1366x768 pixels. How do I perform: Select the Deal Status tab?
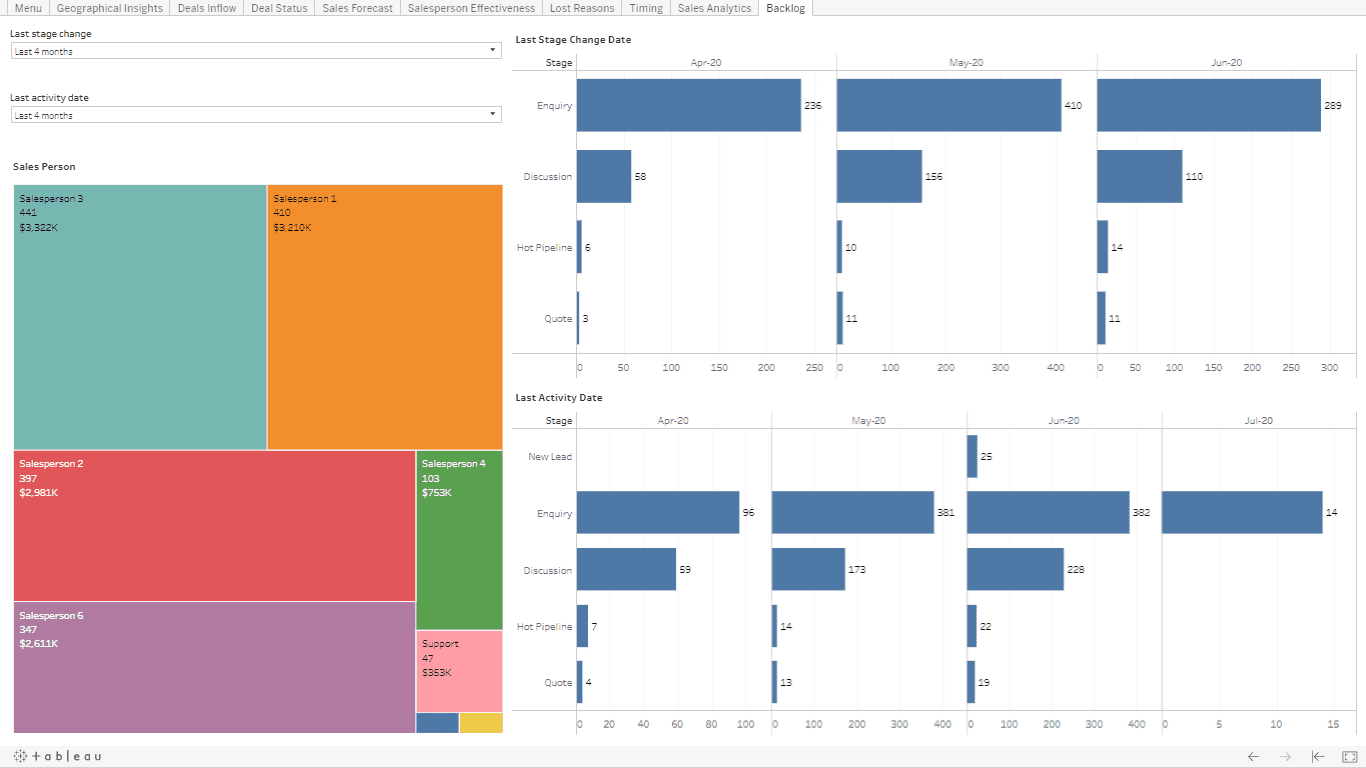(279, 8)
